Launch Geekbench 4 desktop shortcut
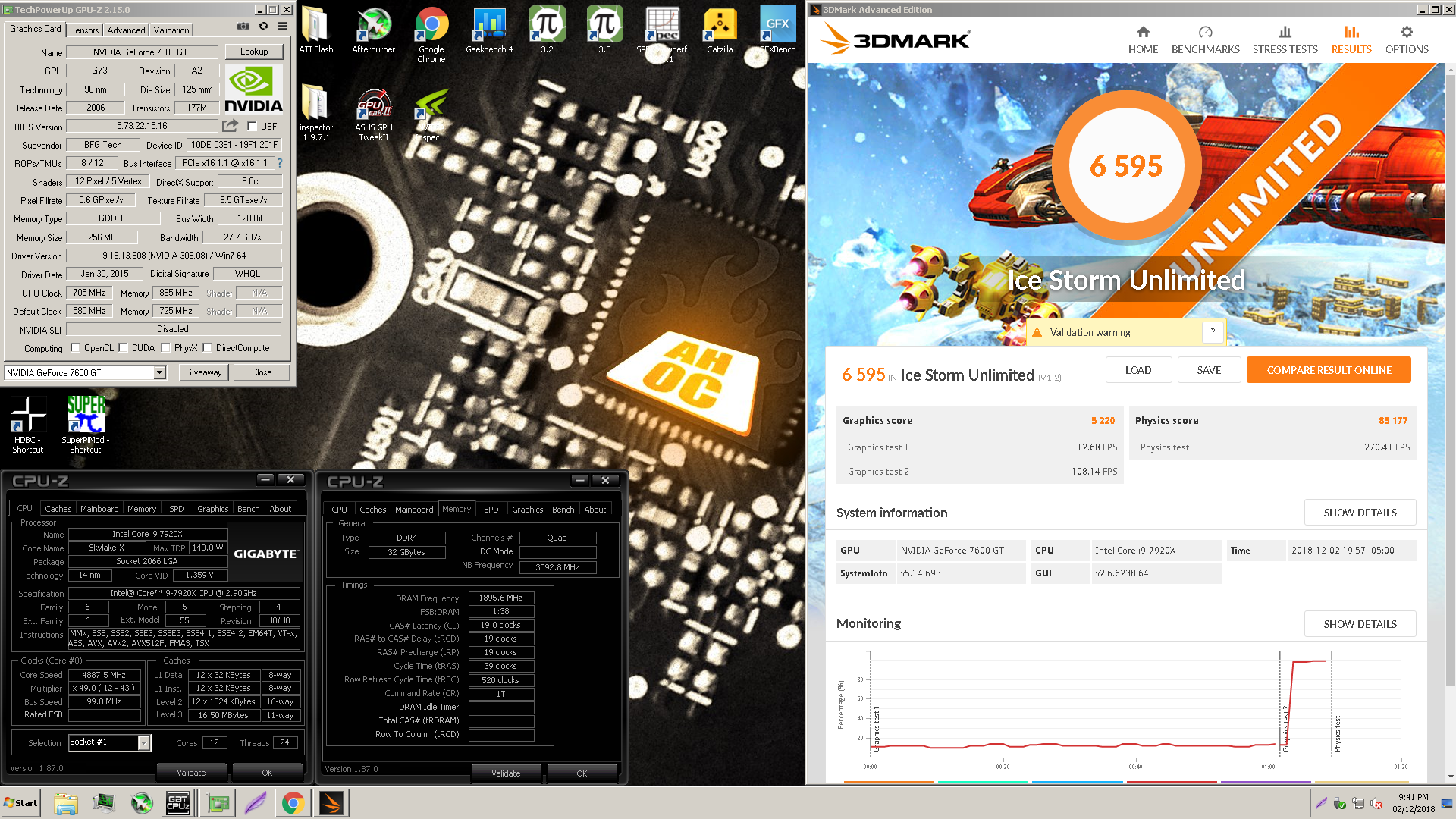Viewport: 1456px width, 819px height. 489,30
